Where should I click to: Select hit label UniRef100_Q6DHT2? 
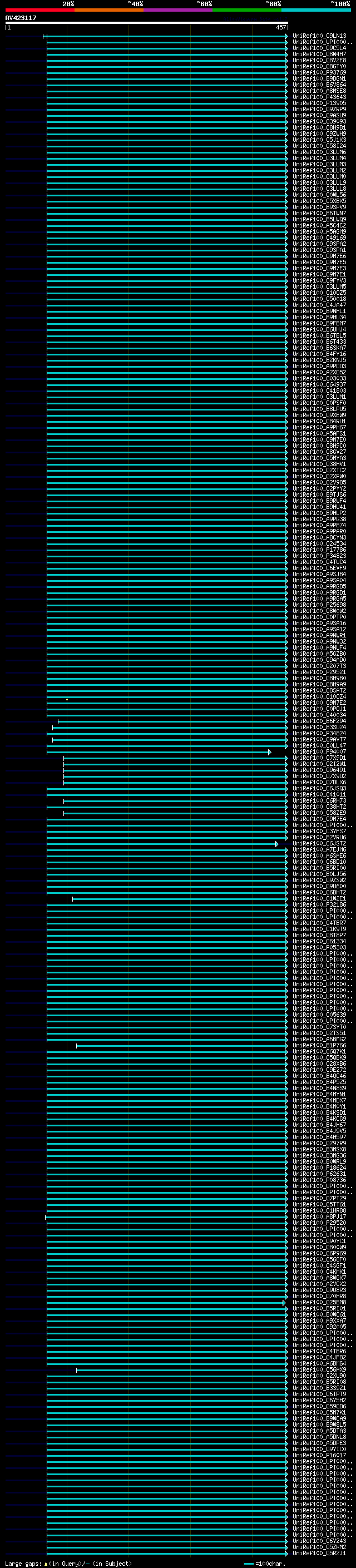click(x=319, y=892)
